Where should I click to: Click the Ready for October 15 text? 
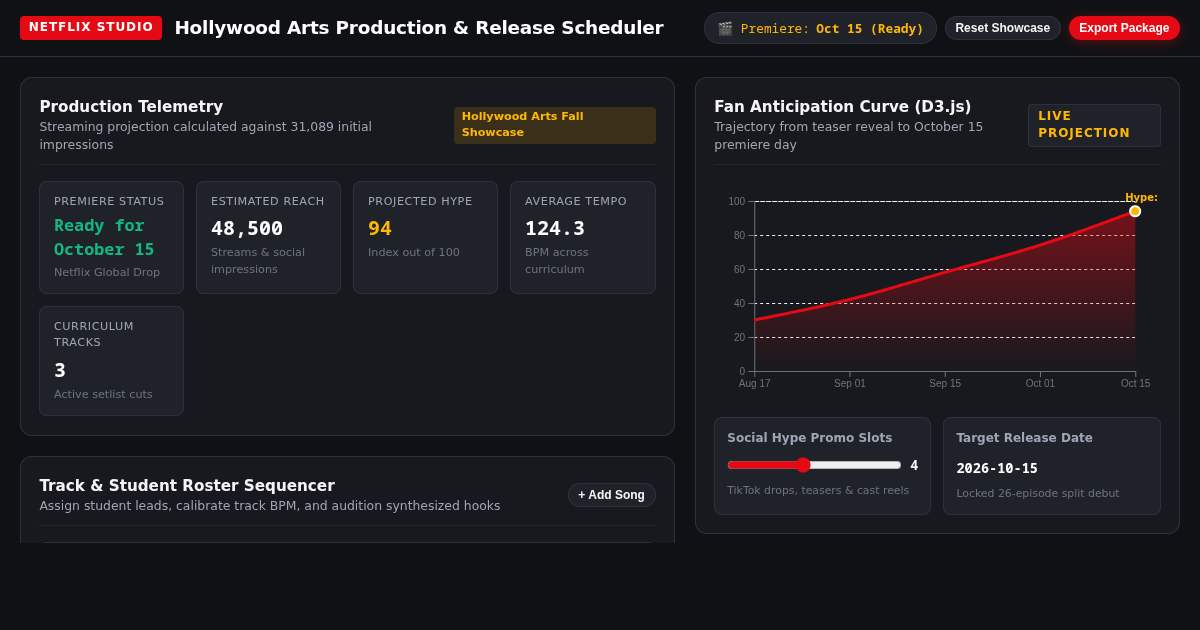pyautogui.click(x=104, y=238)
